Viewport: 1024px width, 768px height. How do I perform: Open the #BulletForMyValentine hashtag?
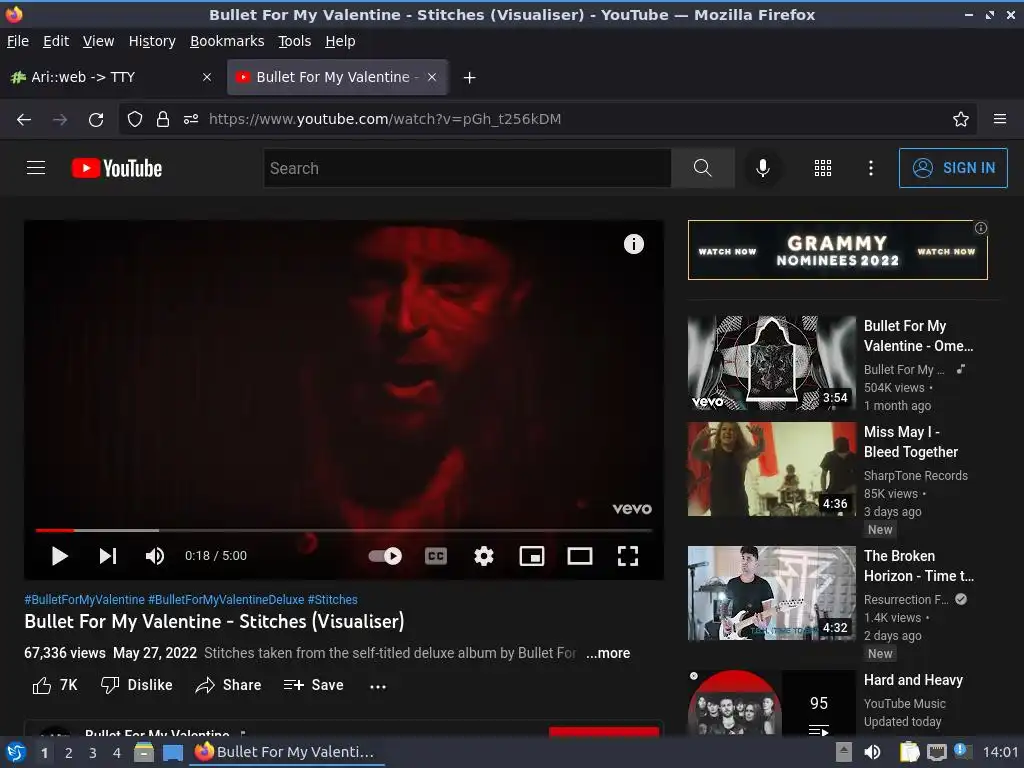click(x=84, y=600)
